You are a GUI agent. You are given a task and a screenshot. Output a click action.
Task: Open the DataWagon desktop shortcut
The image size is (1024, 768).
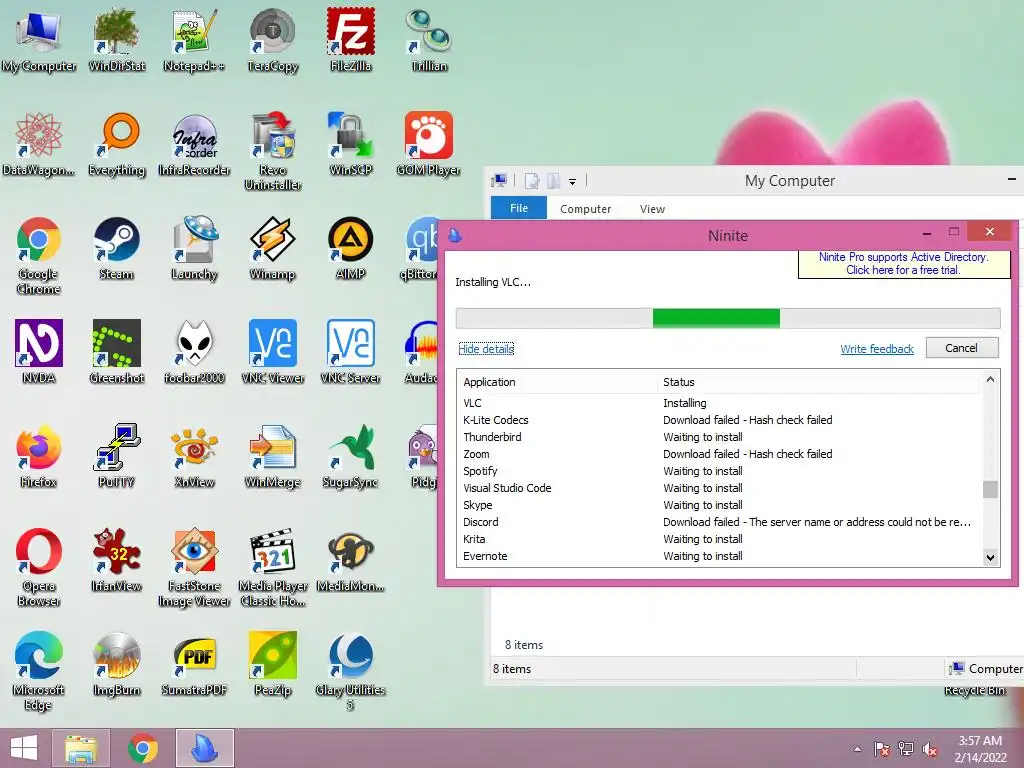(39, 144)
